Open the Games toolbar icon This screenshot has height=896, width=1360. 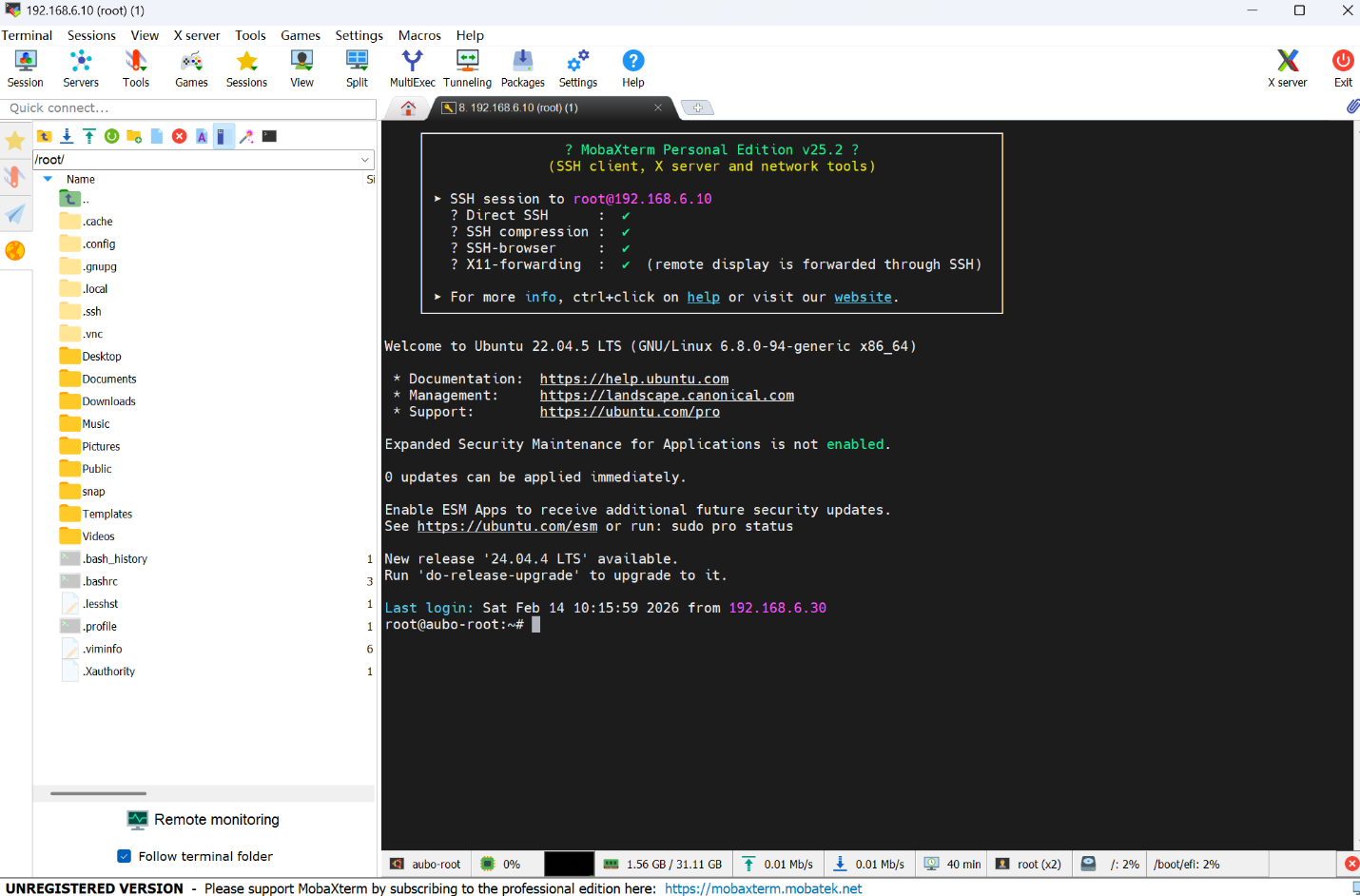[x=191, y=68]
